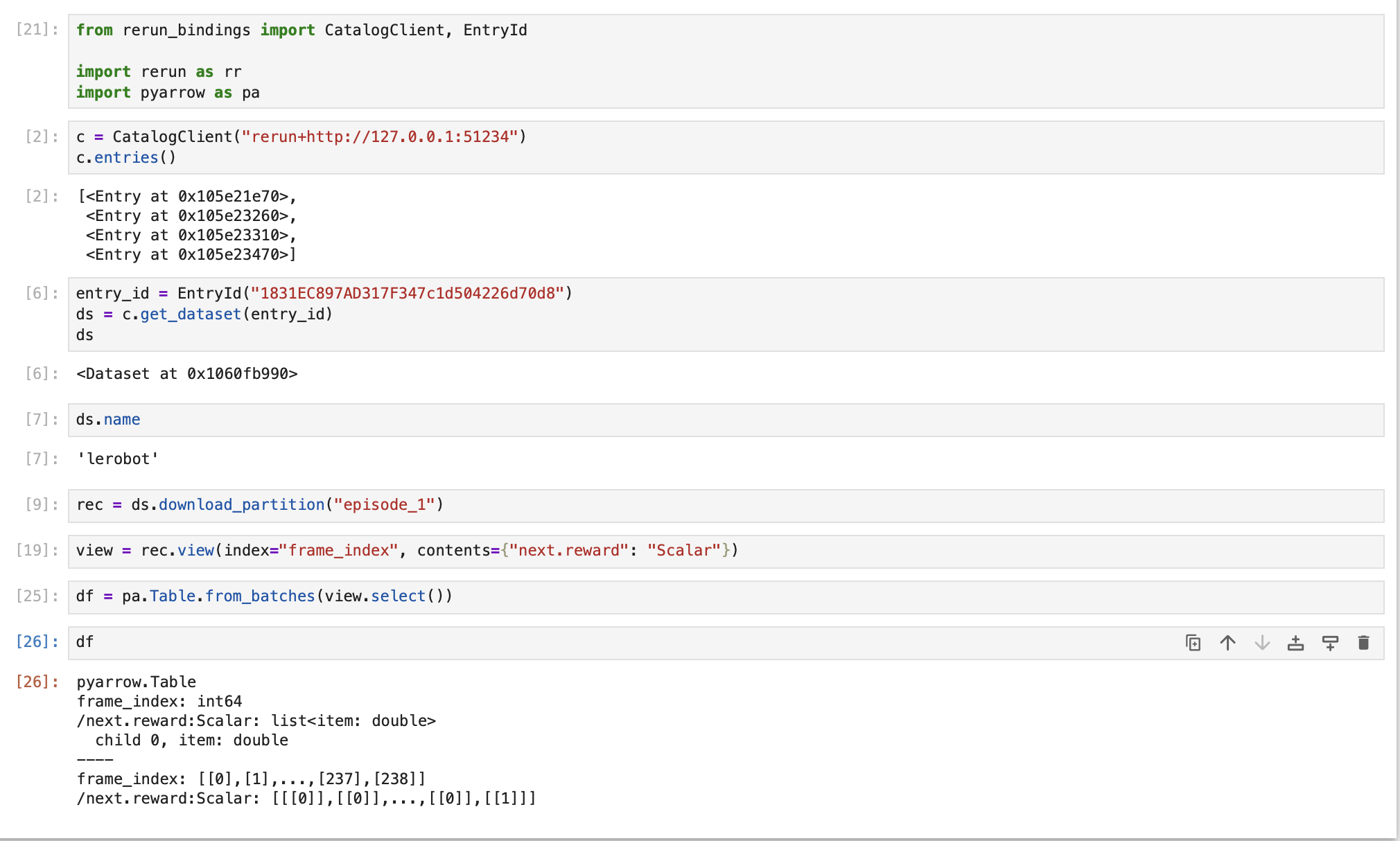Click the child 0, item: double line

pos(191,740)
